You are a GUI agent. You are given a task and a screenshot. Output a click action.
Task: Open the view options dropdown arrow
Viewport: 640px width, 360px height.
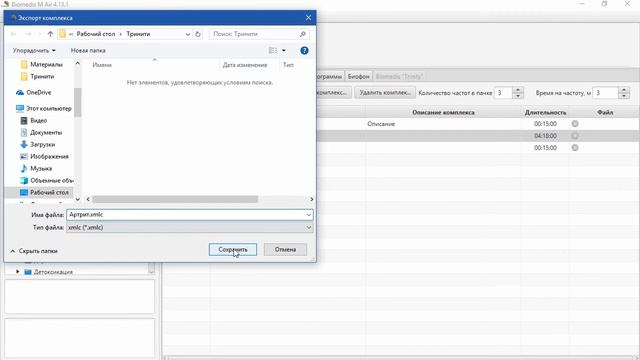pos(284,51)
